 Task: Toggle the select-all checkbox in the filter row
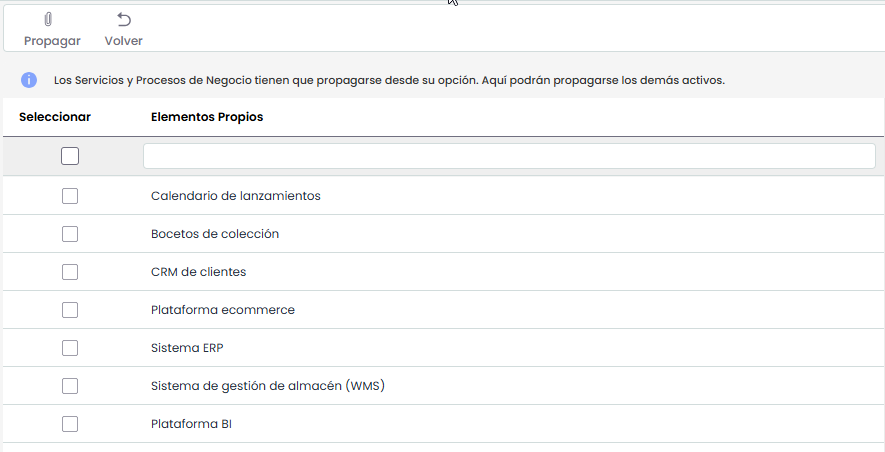(70, 156)
